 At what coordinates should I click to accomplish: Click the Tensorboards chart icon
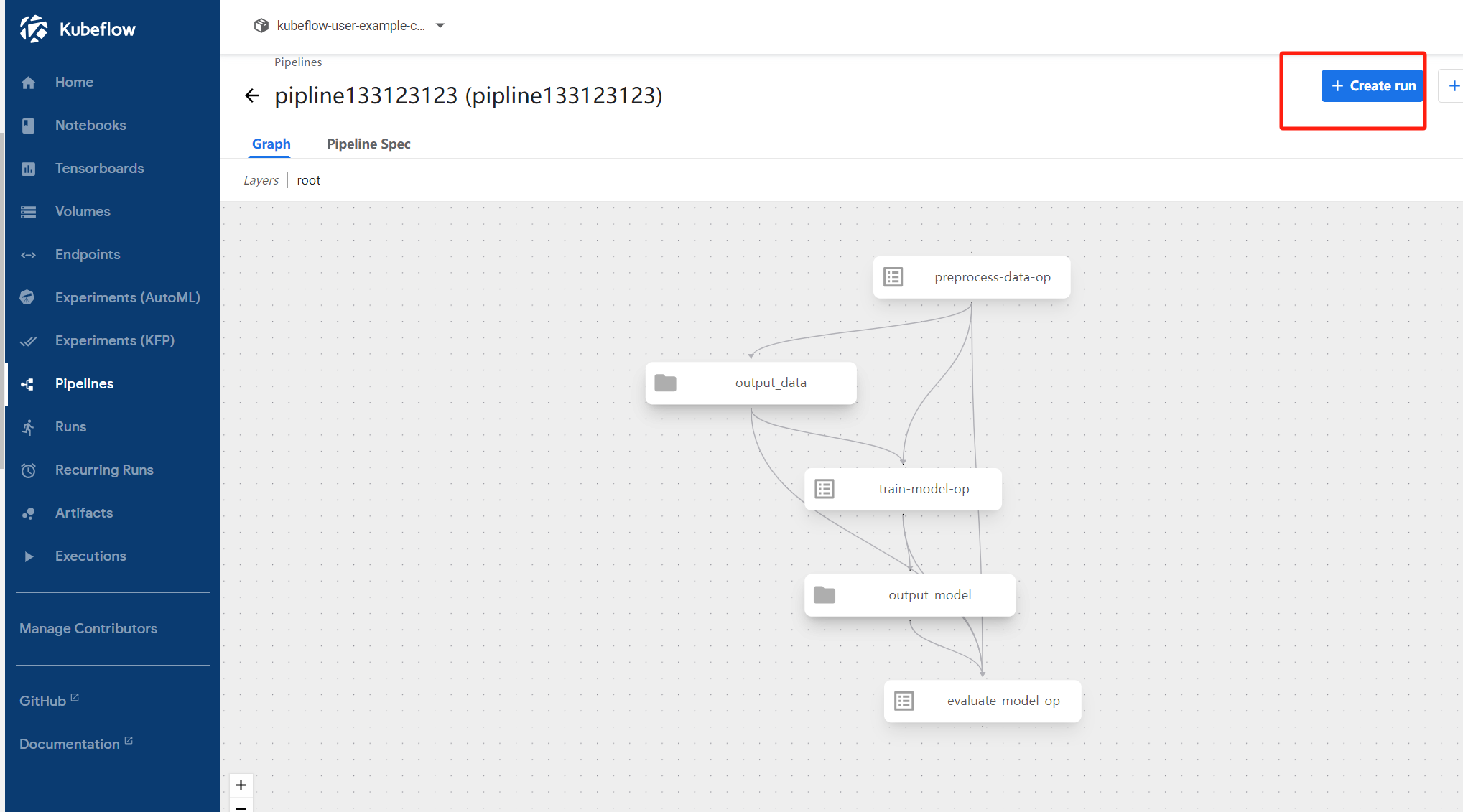pos(28,169)
